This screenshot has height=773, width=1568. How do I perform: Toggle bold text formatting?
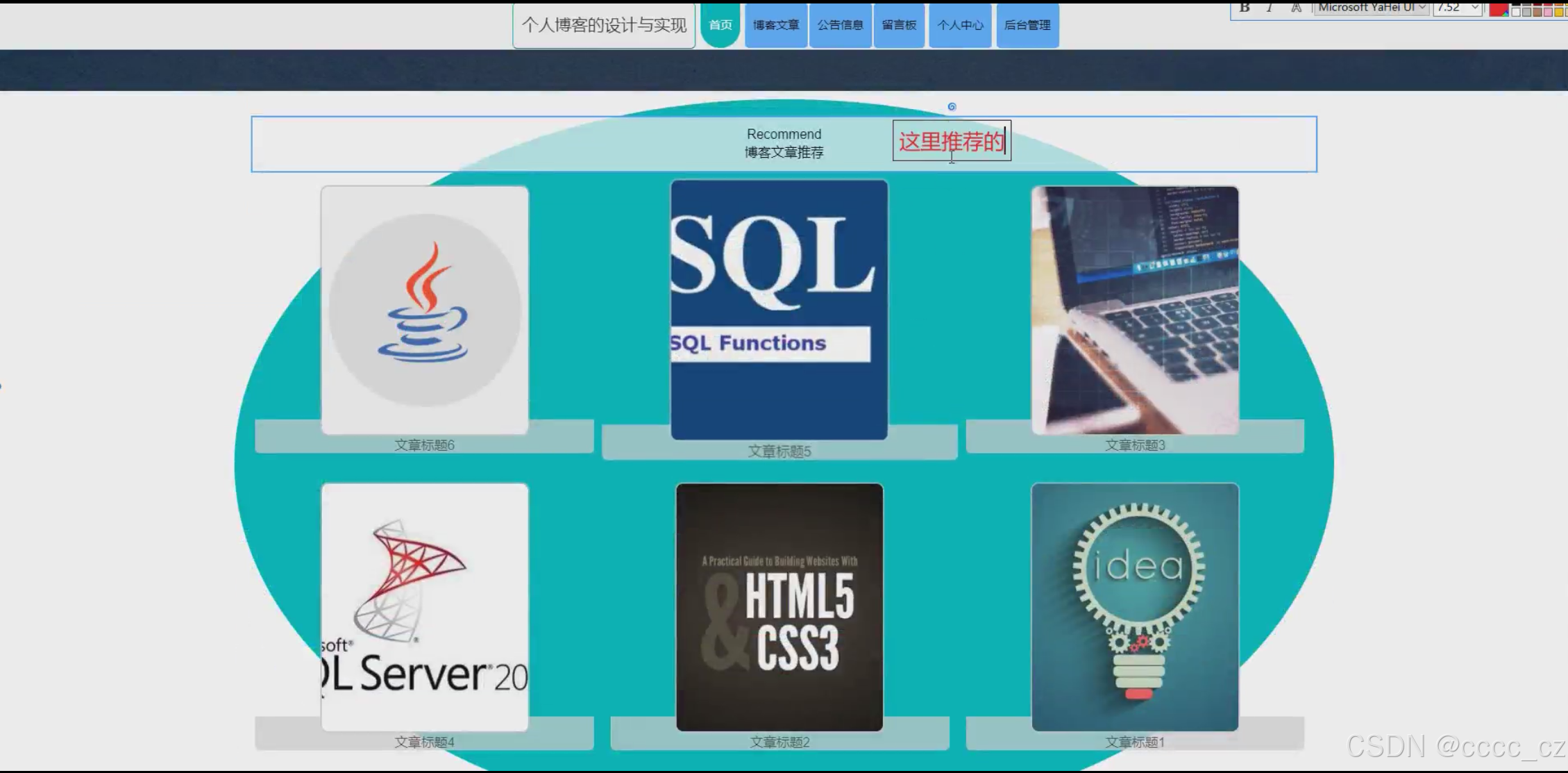(1245, 8)
